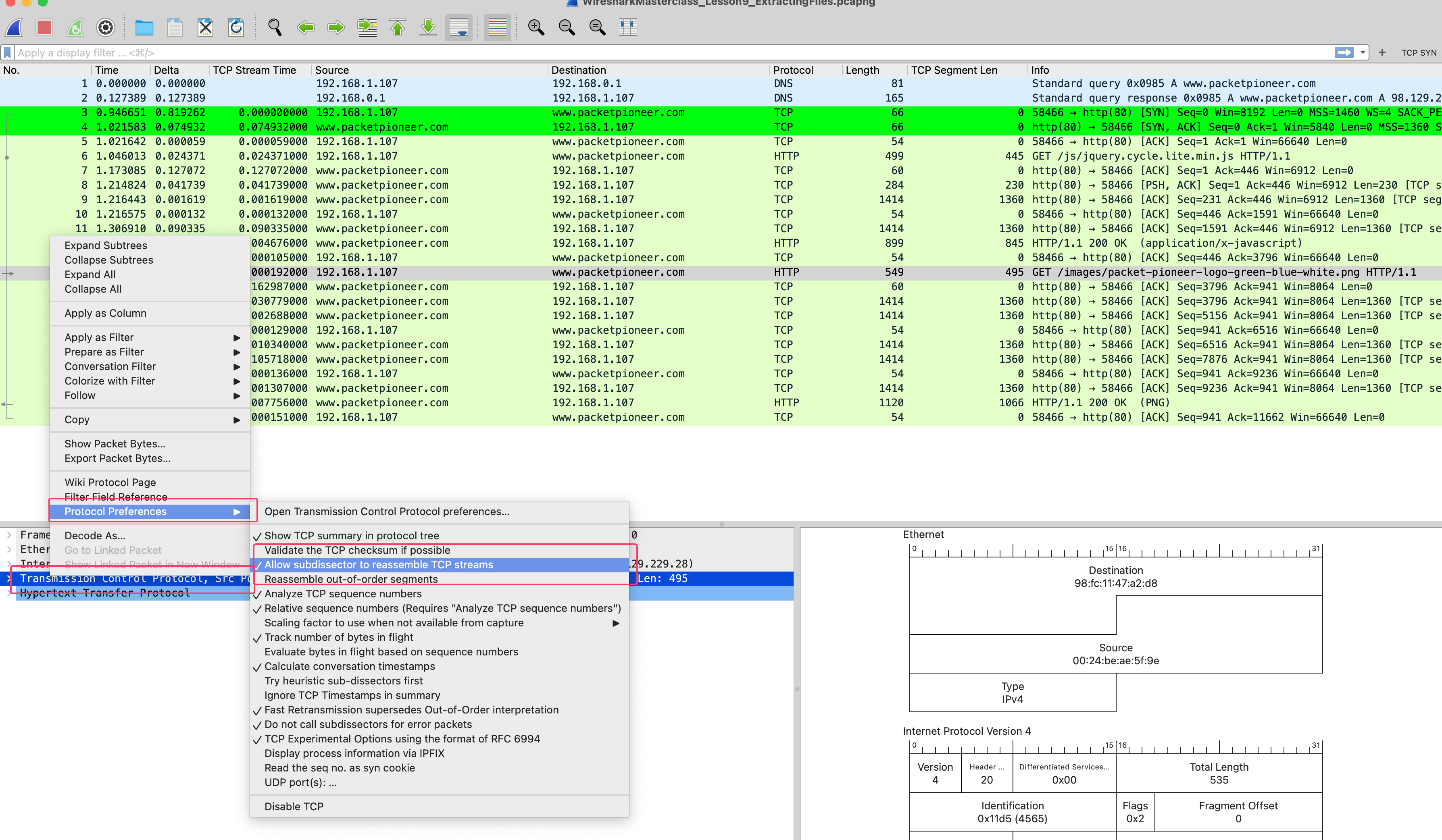
Task: Restart the current capture
Action: click(x=74, y=27)
